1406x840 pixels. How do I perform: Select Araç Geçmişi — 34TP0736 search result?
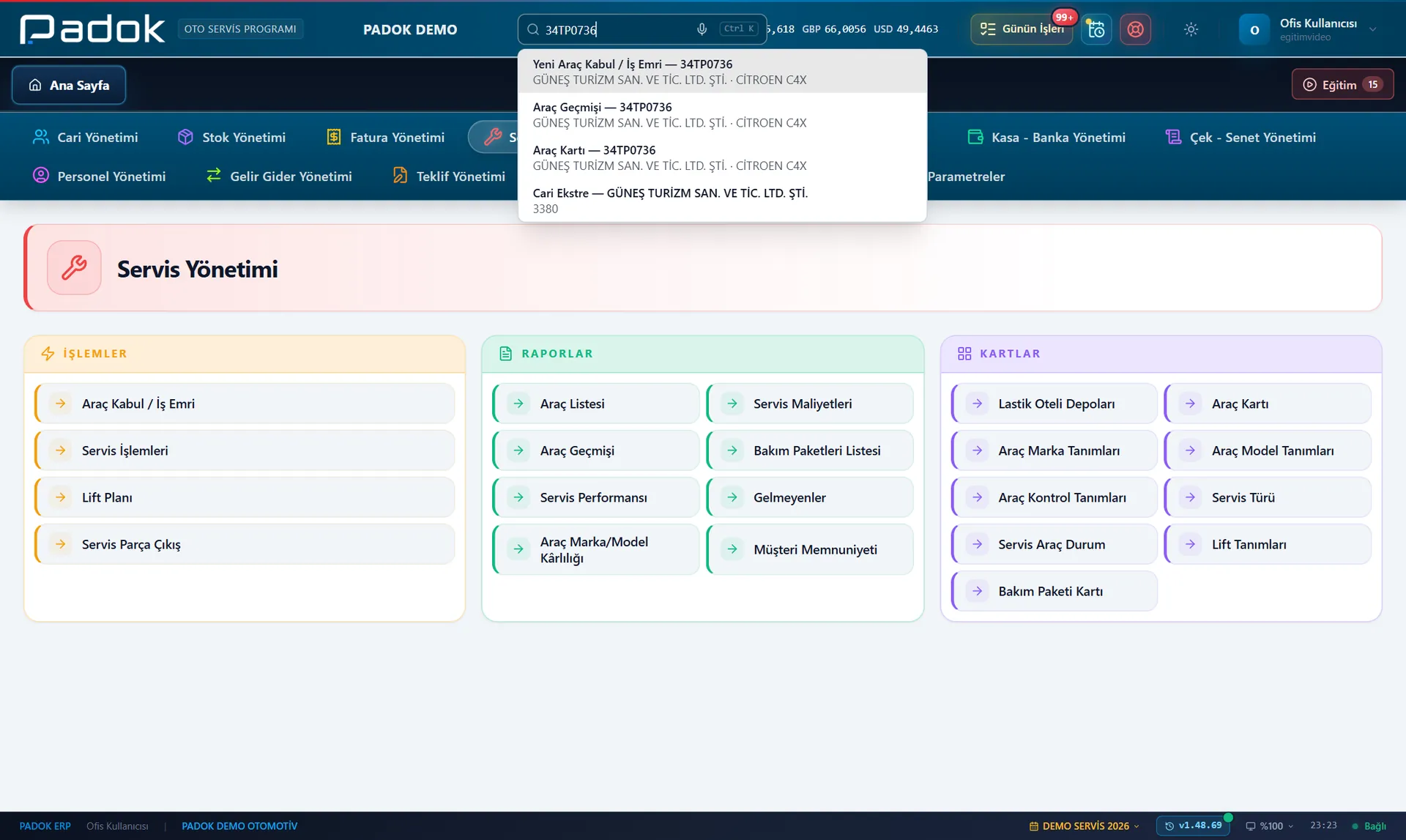click(x=722, y=115)
